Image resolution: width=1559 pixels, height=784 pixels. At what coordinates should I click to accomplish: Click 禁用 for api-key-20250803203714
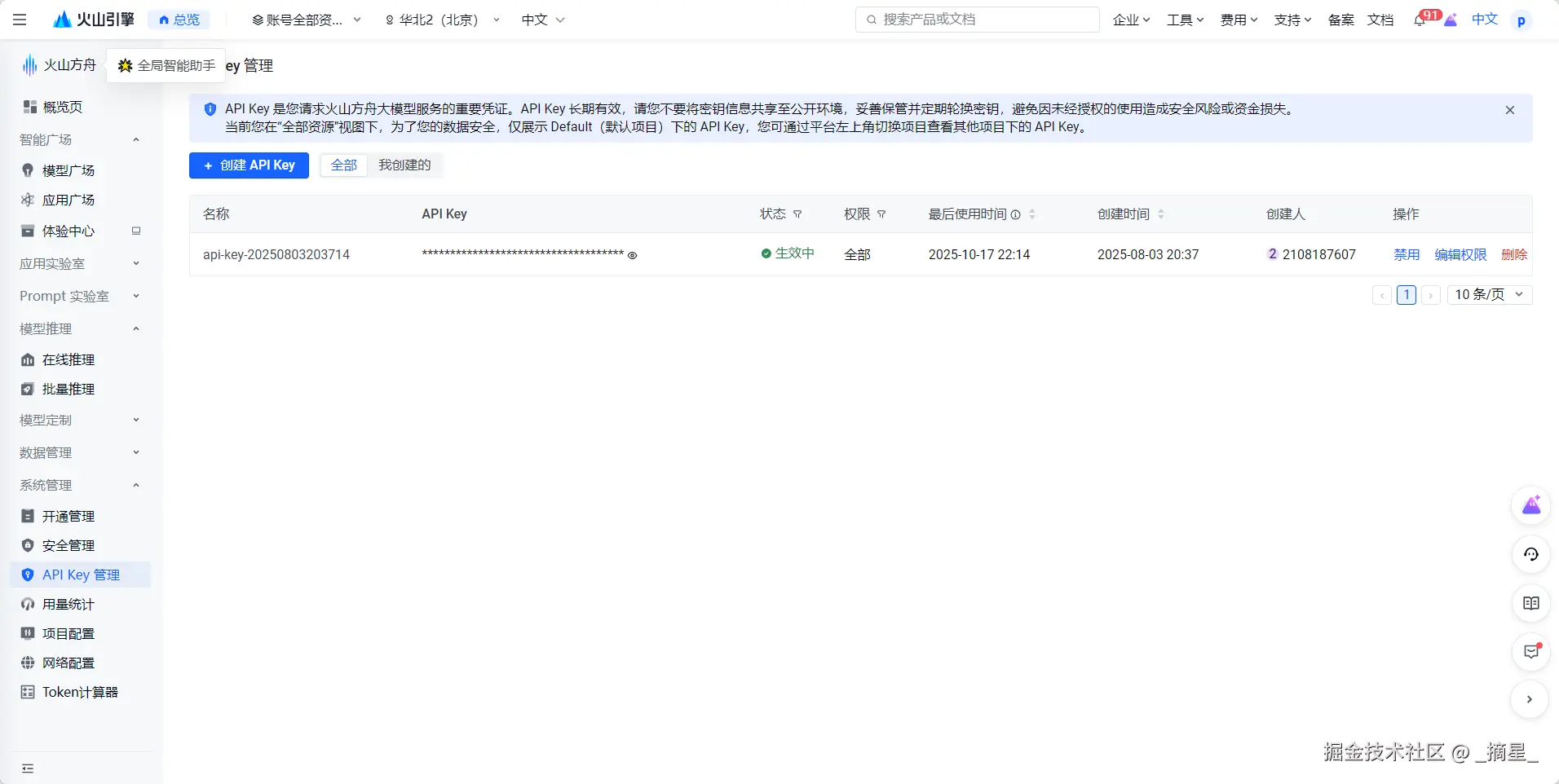tap(1407, 254)
